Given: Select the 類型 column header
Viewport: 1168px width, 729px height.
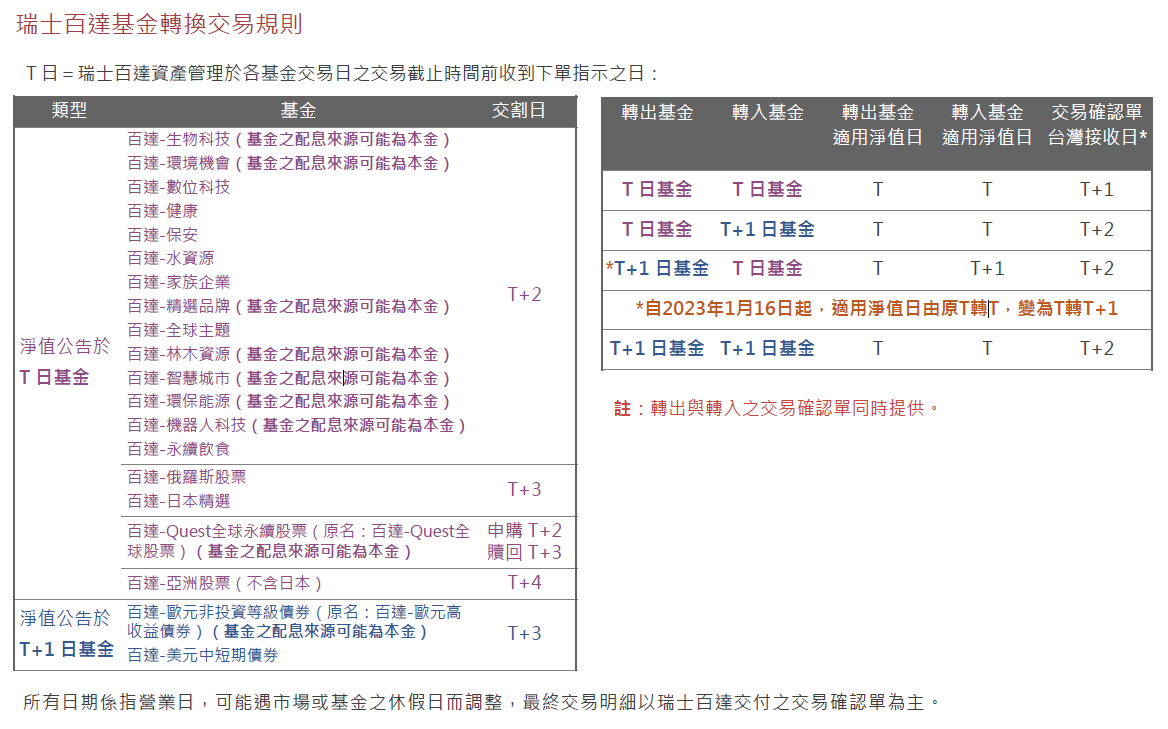Looking at the screenshot, I should [x=69, y=111].
